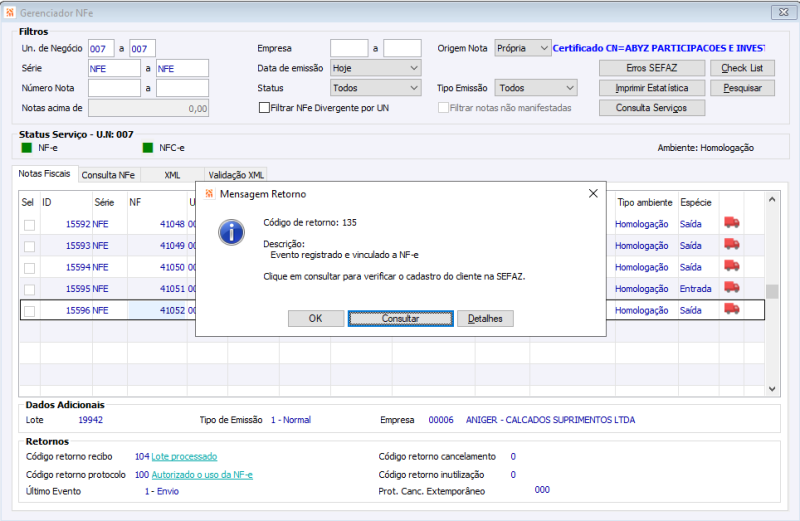The width and height of the screenshot is (800, 521).
Task: Switch to the Notas Fiscais tab
Action: (44, 173)
